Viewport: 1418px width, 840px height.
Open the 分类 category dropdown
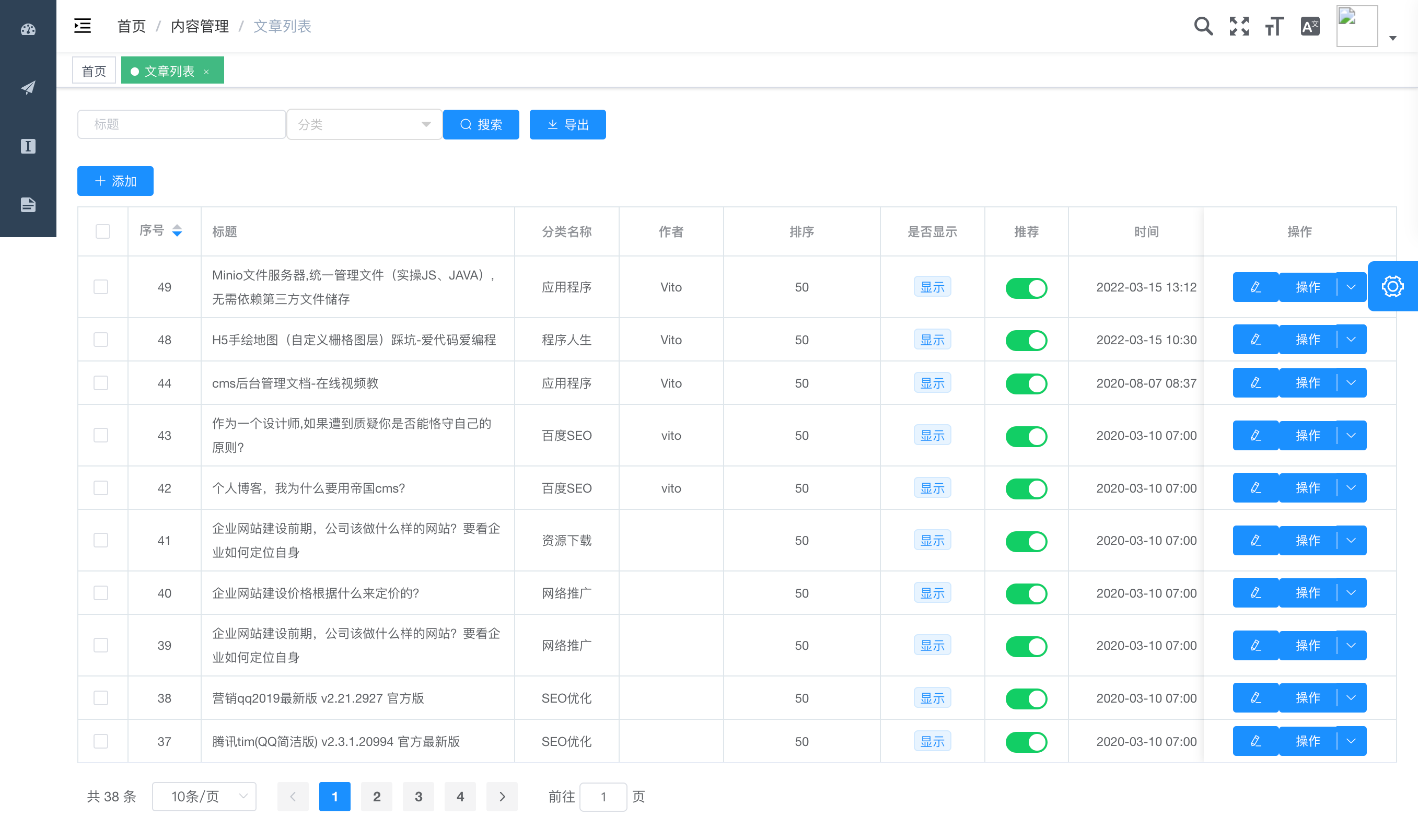click(364, 124)
